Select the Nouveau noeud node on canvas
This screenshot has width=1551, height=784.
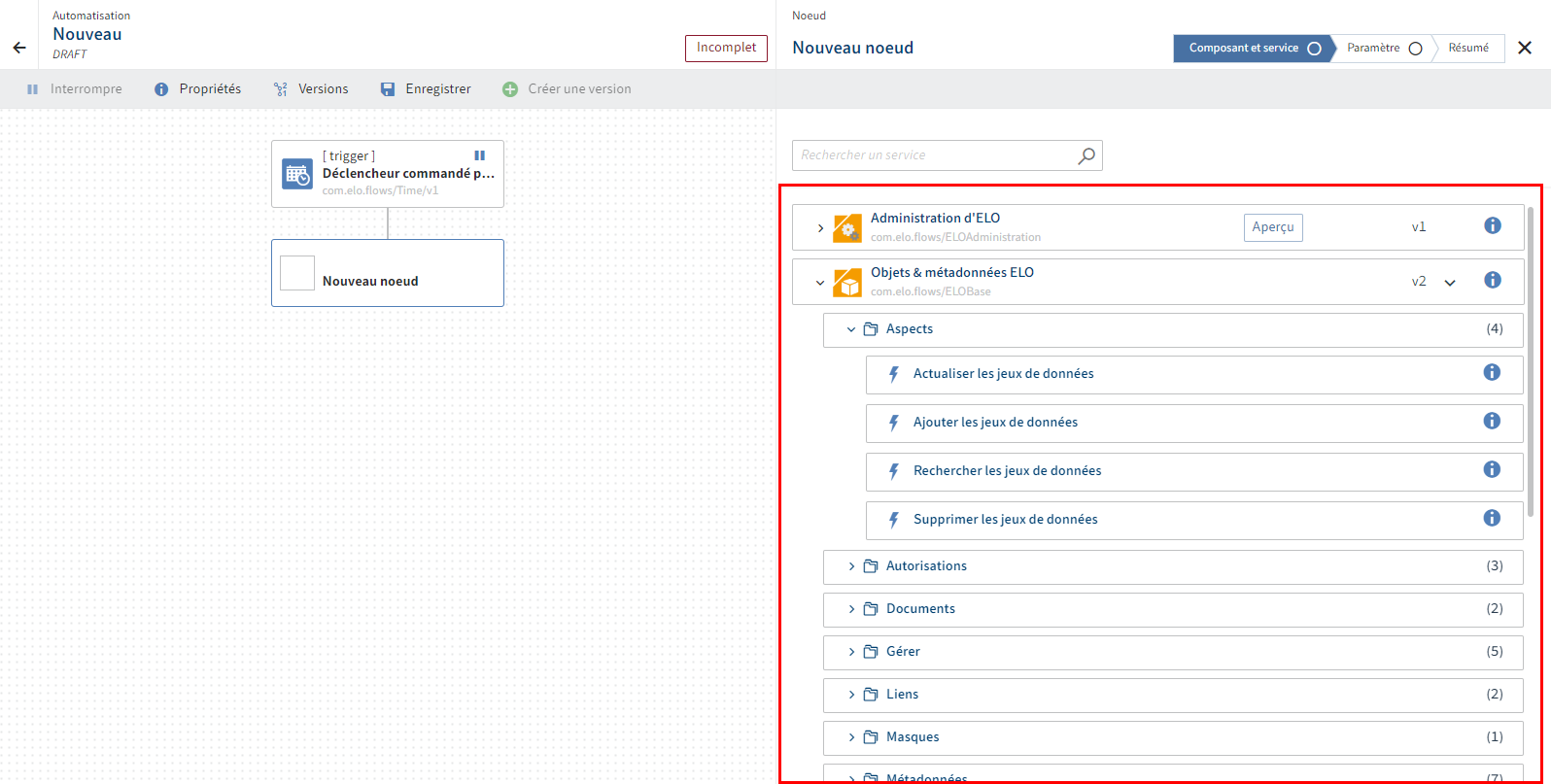(388, 273)
